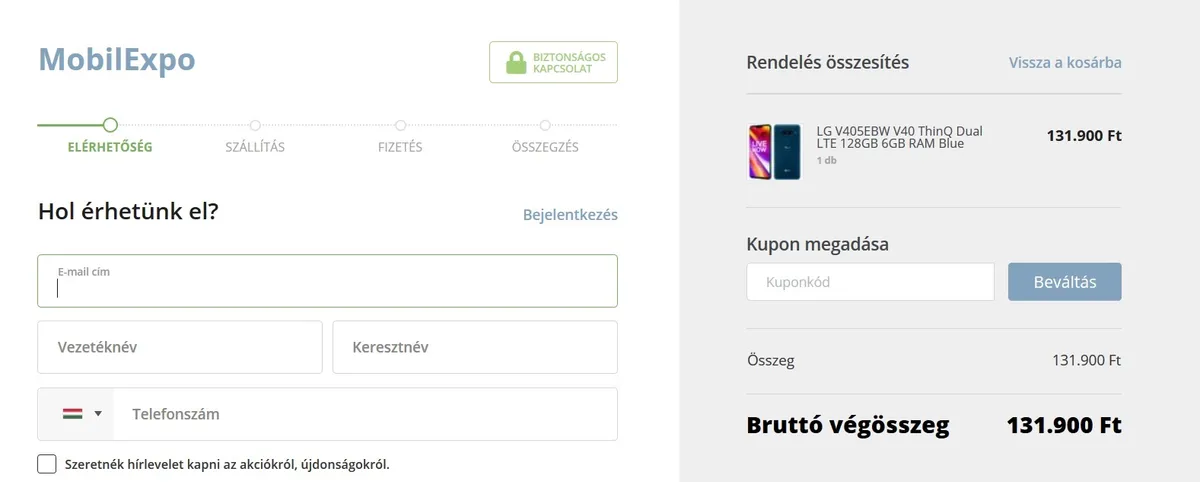1200x482 pixels.
Task: Click the Bejelentkezés login link
Action: 570,215
